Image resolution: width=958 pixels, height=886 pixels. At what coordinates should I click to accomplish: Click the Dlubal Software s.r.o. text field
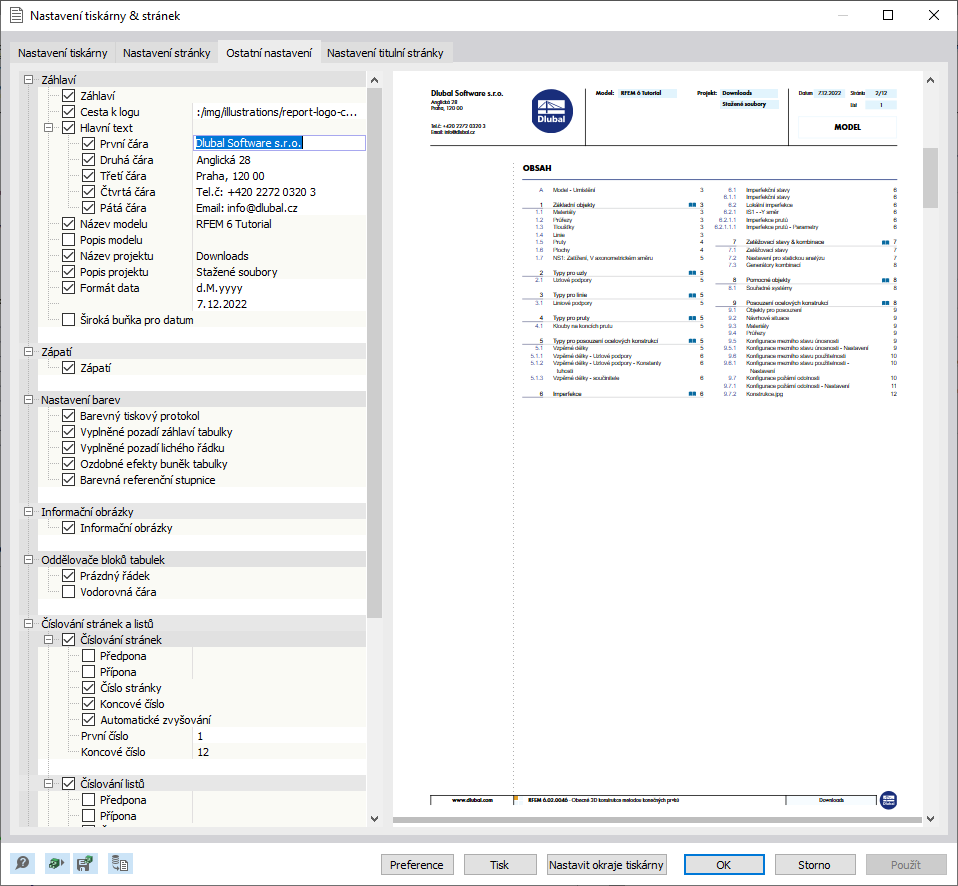click(279, 143)
